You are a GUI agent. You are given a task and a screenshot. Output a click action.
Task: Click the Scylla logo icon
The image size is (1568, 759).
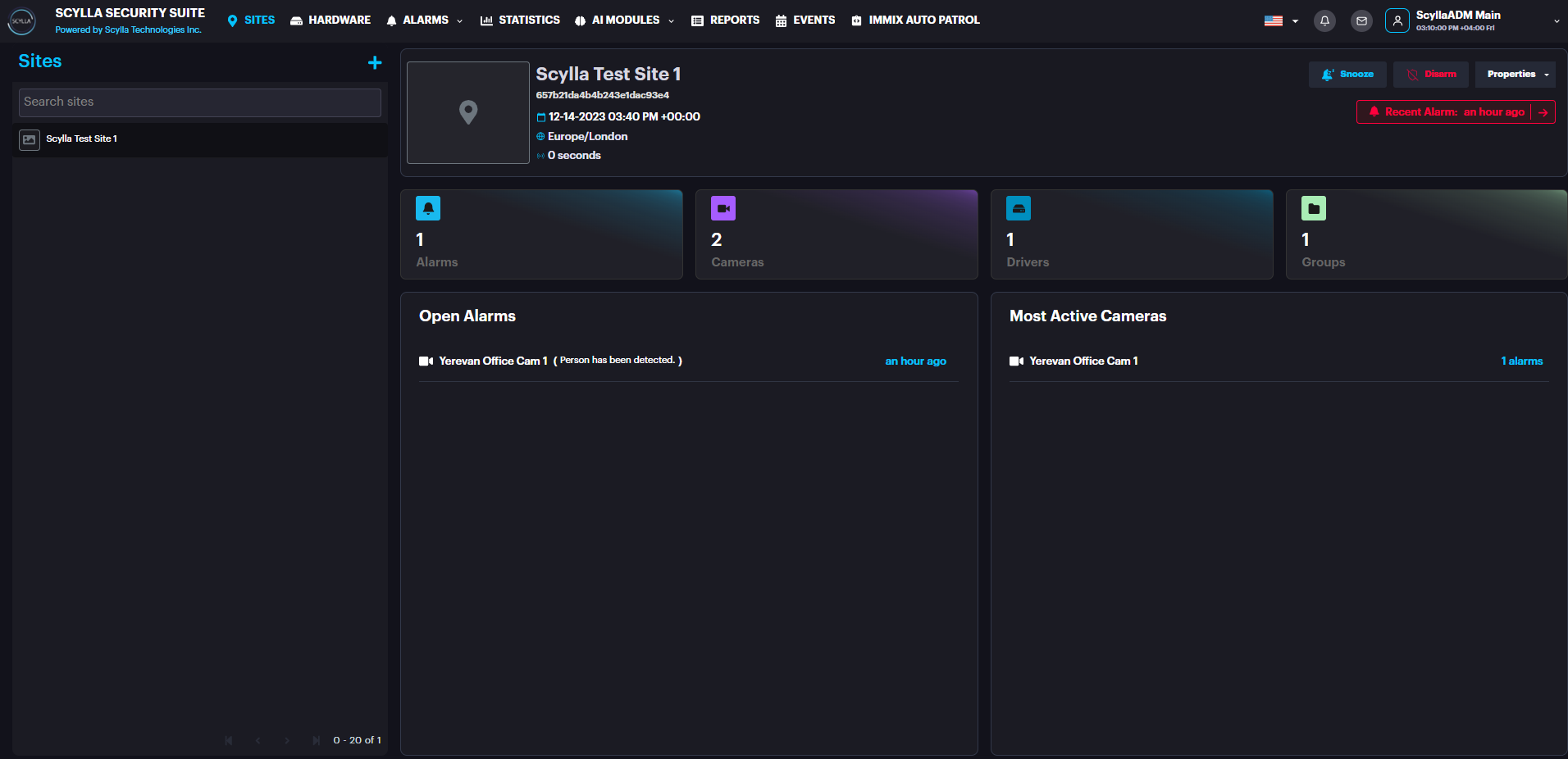point(21,21)
